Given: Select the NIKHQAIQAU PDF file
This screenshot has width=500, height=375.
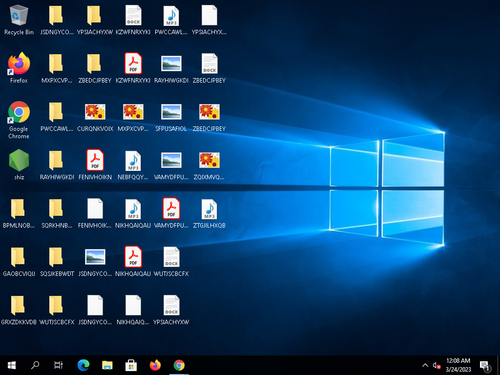Looking at the screenshot, I should 133,261.
